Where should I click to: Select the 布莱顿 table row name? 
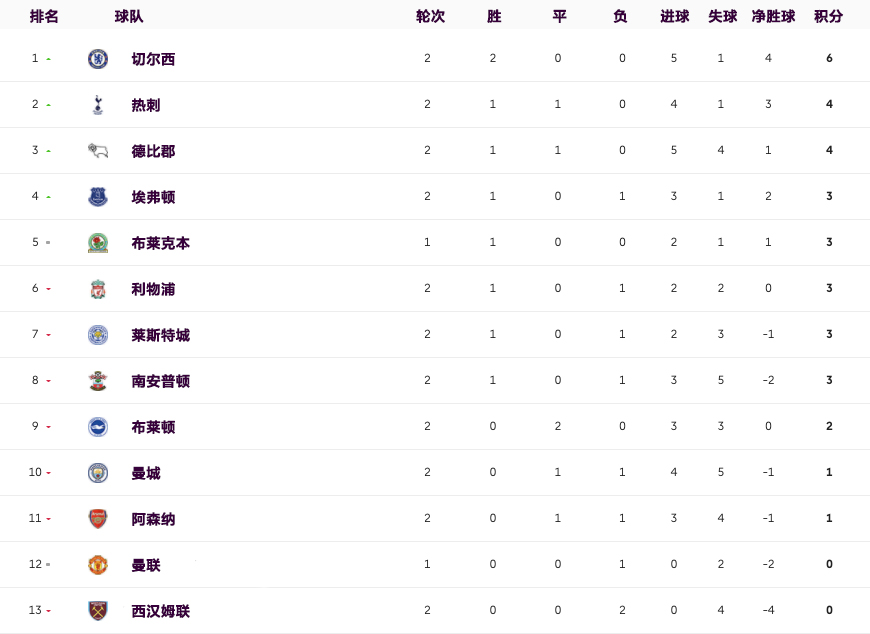point(153,428)
